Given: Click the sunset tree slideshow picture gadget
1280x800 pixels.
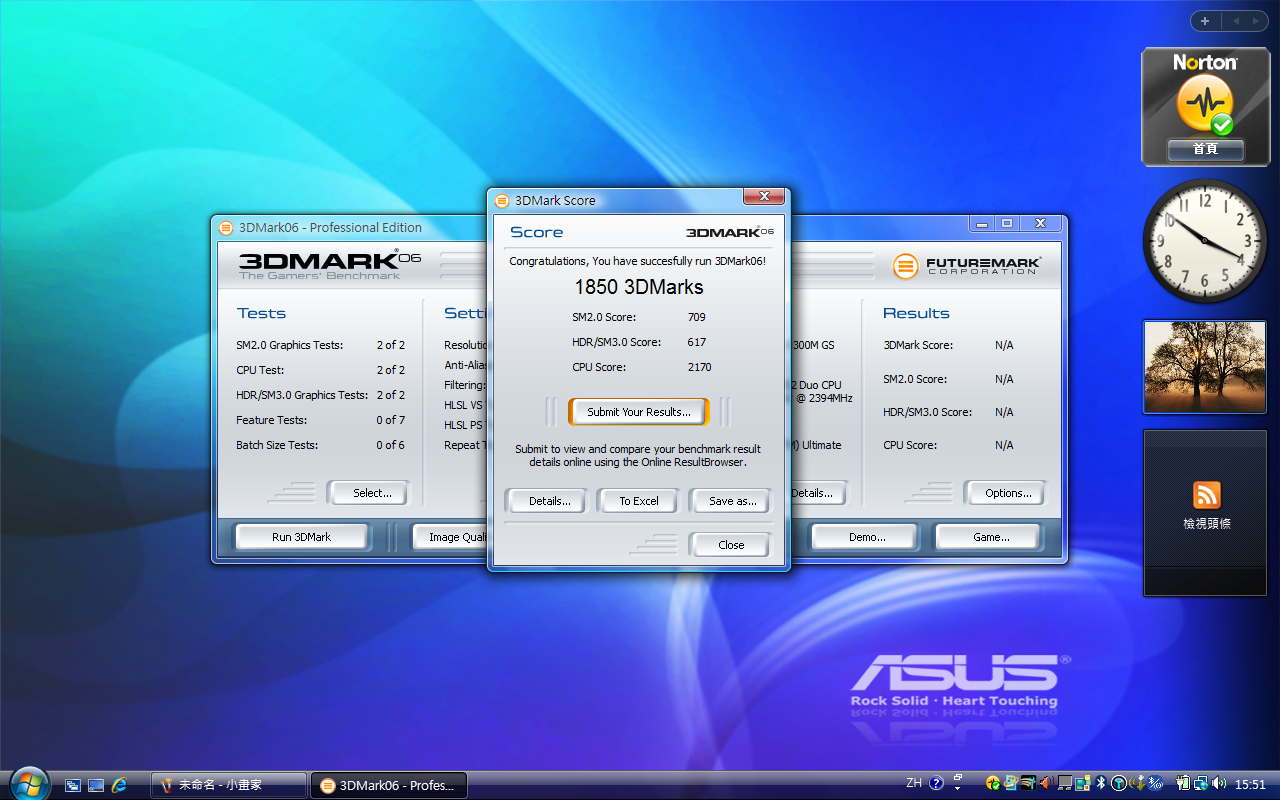Looking at the screenshot, I should [x=1204, y=367].
